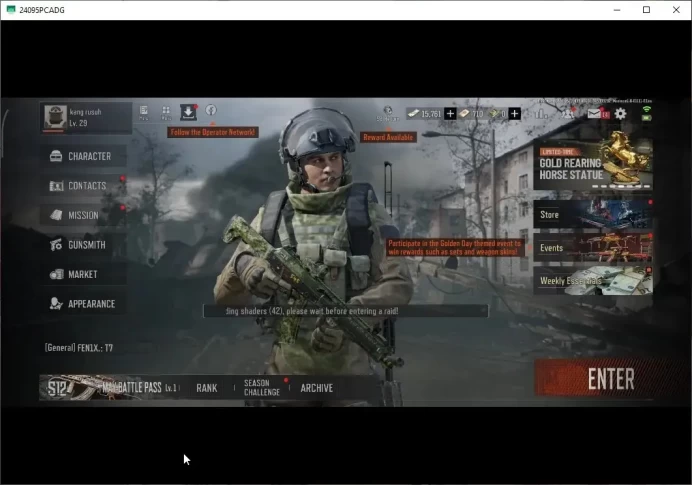
Task: Open the [General] FEN1X chat line
Action: tap(79, 348)
